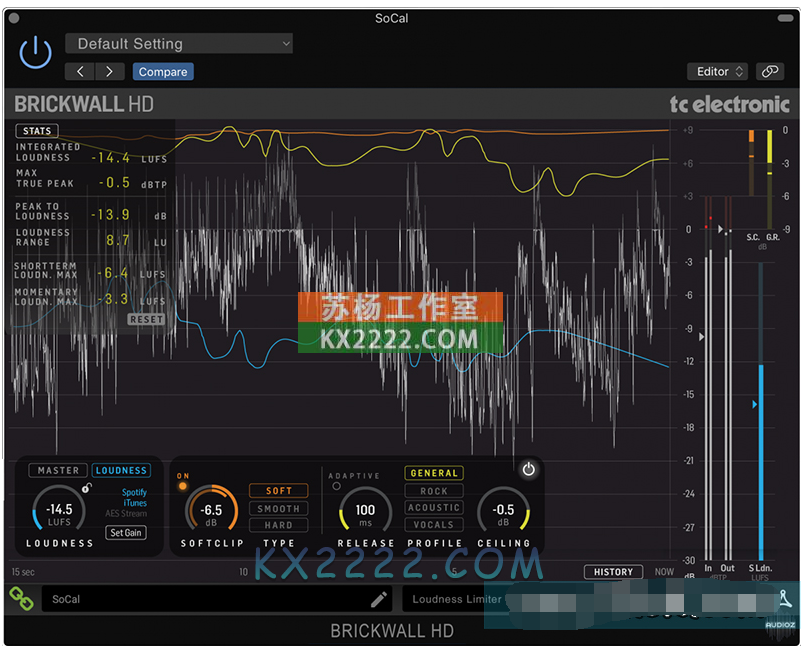Click the SoCal name field
This screenshot has width=801, height=646.
coord(216,599)
